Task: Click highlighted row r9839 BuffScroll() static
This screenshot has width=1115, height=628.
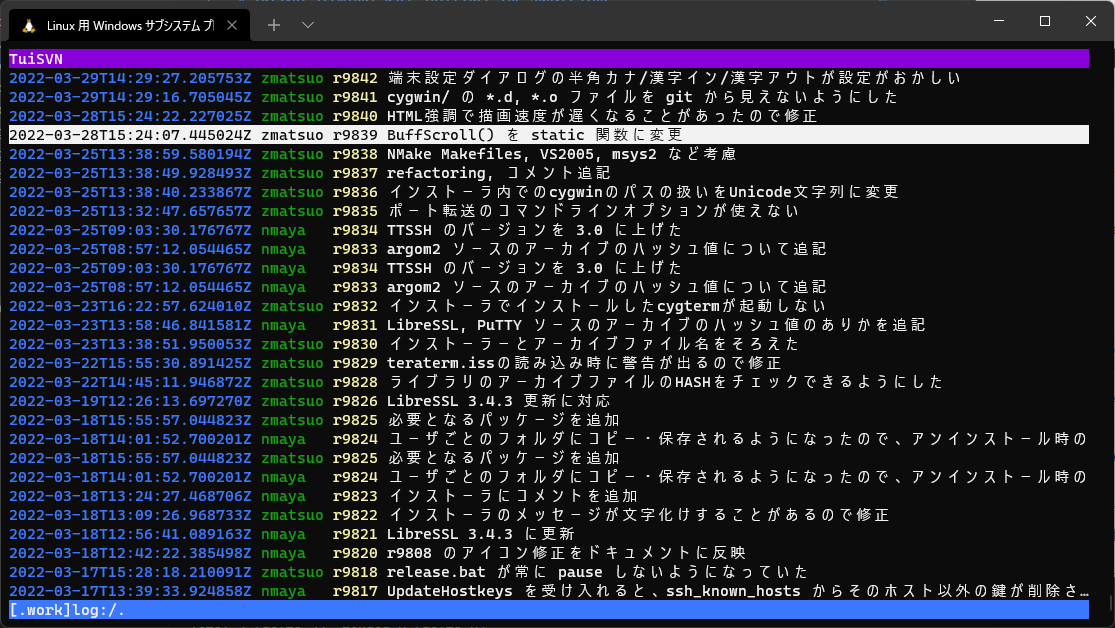Action: click(x=549, y=134)
